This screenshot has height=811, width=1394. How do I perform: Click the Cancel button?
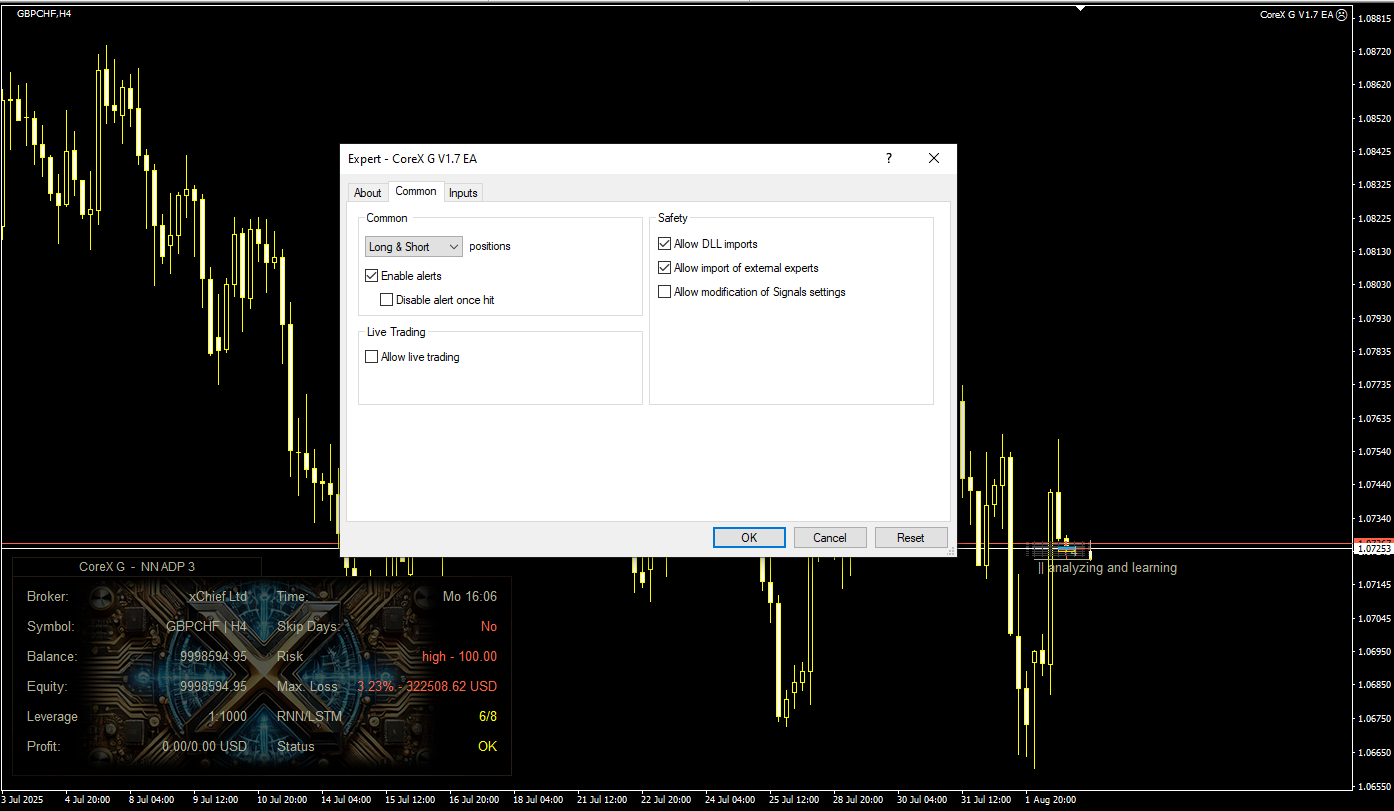tap(830, 538)
